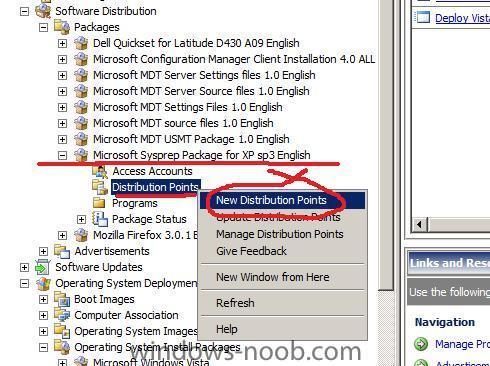
Task: Select Refresh in the context menu
Action: pyautogui.click(x=282, y=303)
